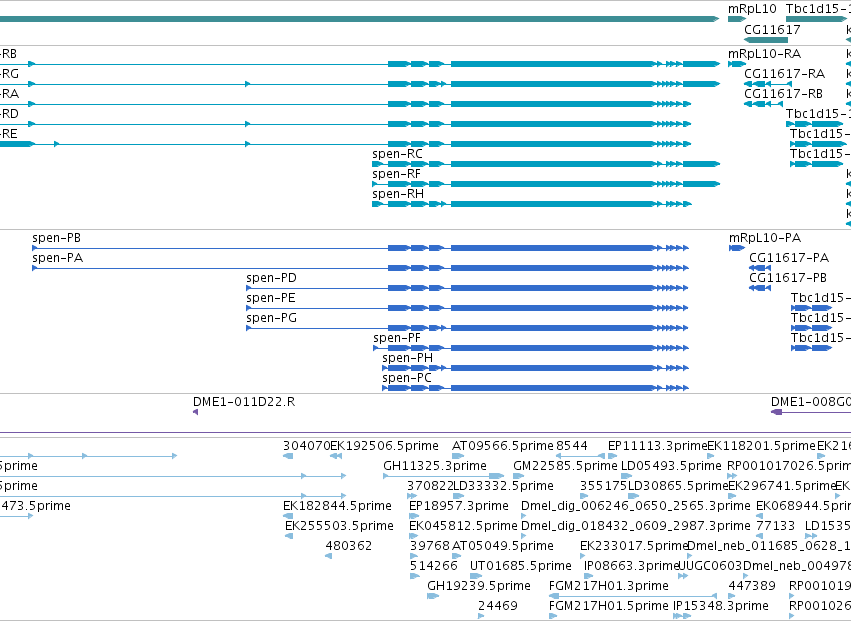The image size is (851, 621).
Task: Open EST 355175
Action: [604, 487]
